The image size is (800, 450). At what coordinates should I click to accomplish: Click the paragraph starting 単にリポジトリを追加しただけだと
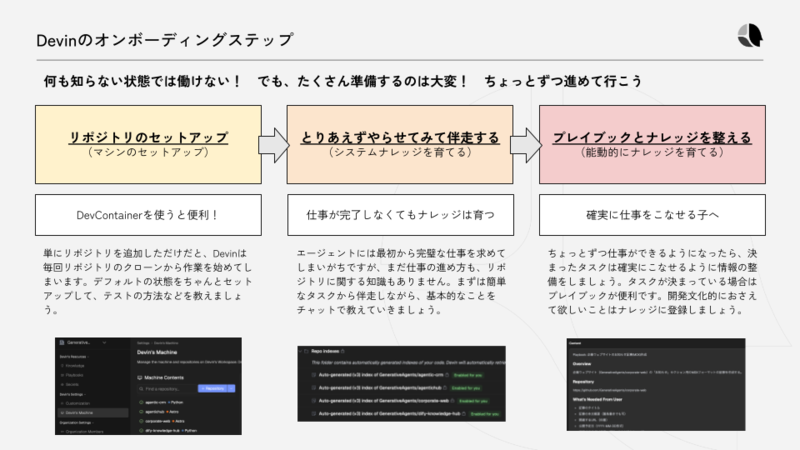[148, 281]
